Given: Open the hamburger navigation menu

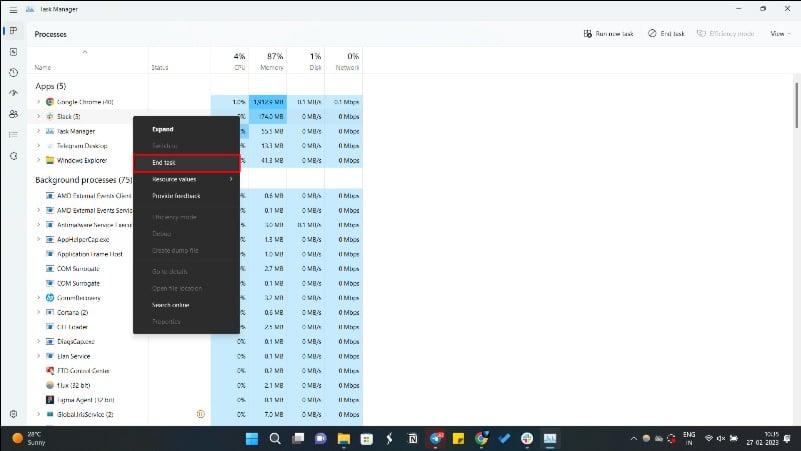Looking at the screenshot, I should [x=13, y=10].
